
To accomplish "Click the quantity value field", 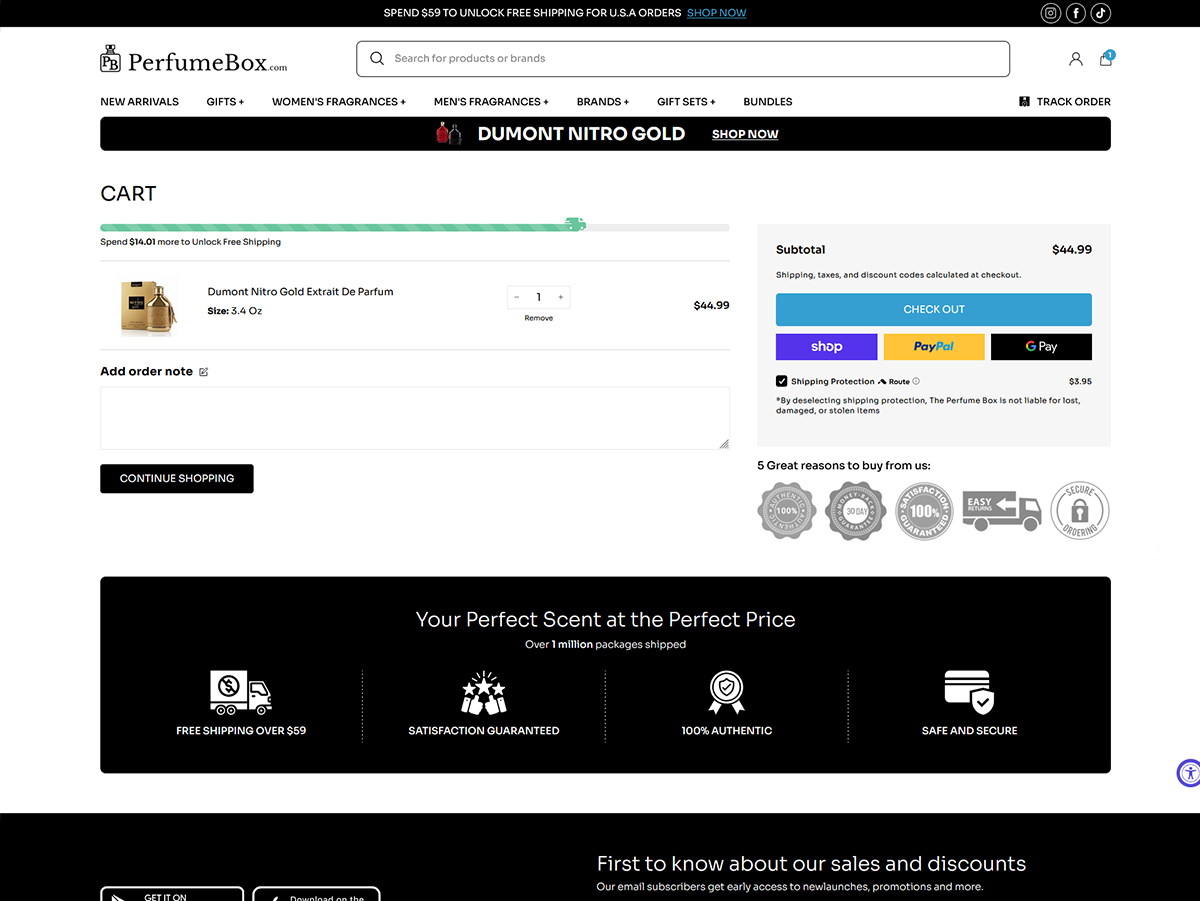I will [539, 297].
